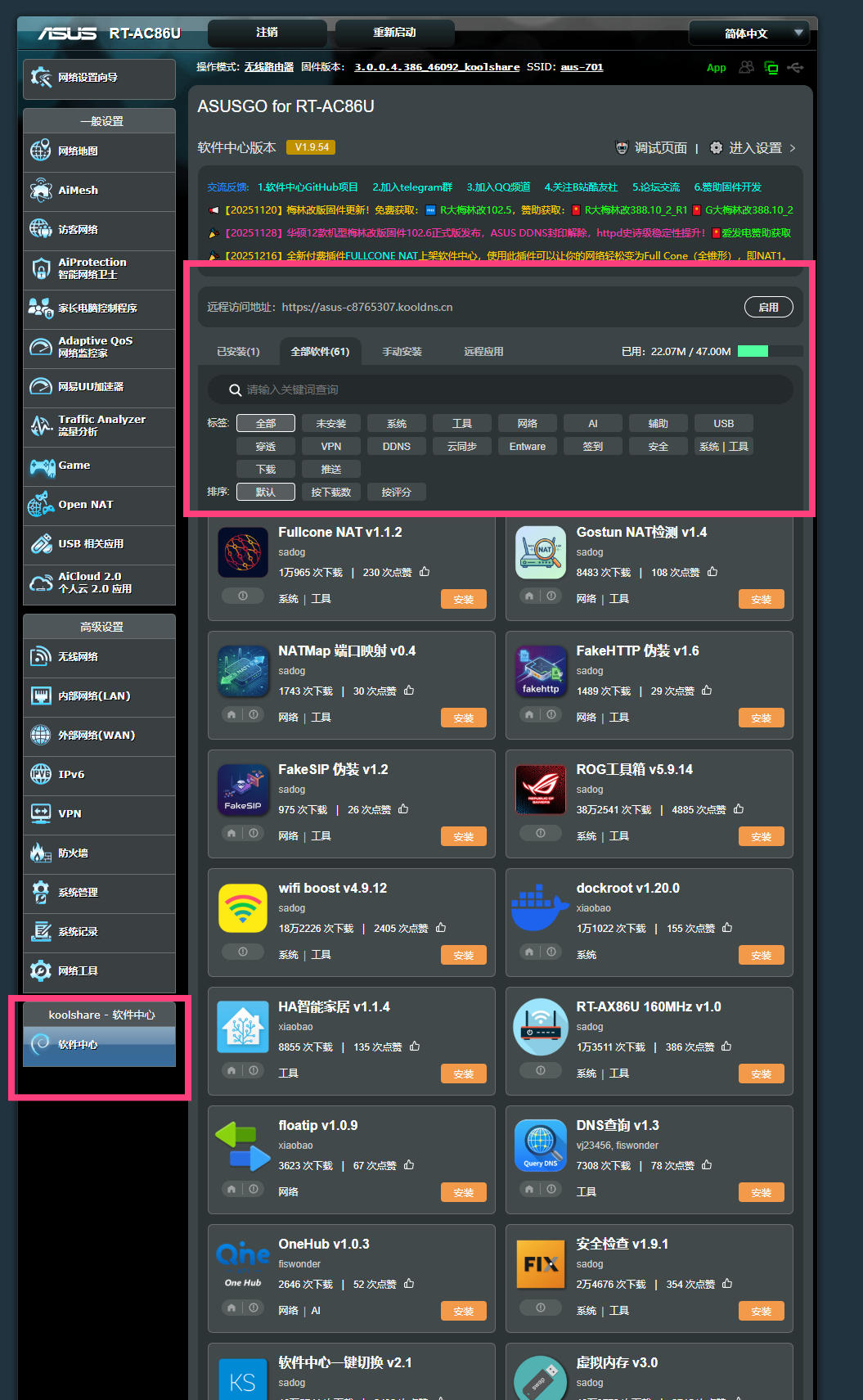
Task: Install the dockroot v1.20.0 plugin
Action: 761,955
